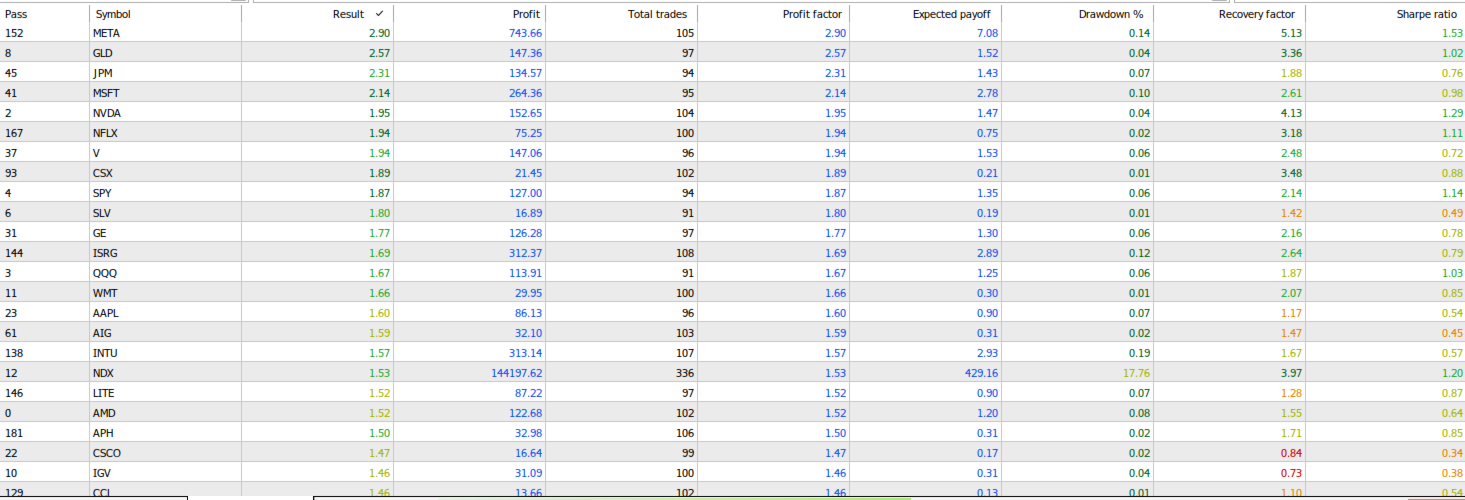Select the QQQ symbol cell
Image resolution: width=1465 pixels, height=500 pixels.
[x=165, y=273]
